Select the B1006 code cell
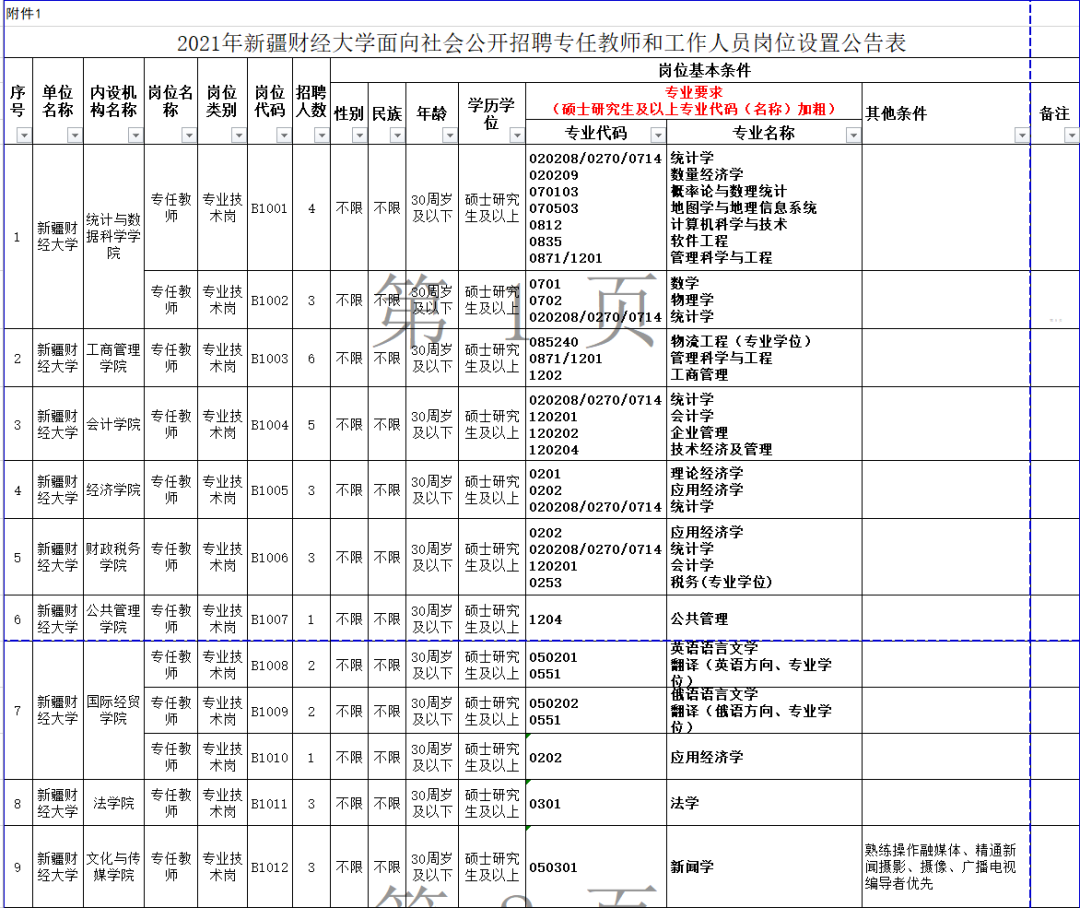 (x=269, y=557)
